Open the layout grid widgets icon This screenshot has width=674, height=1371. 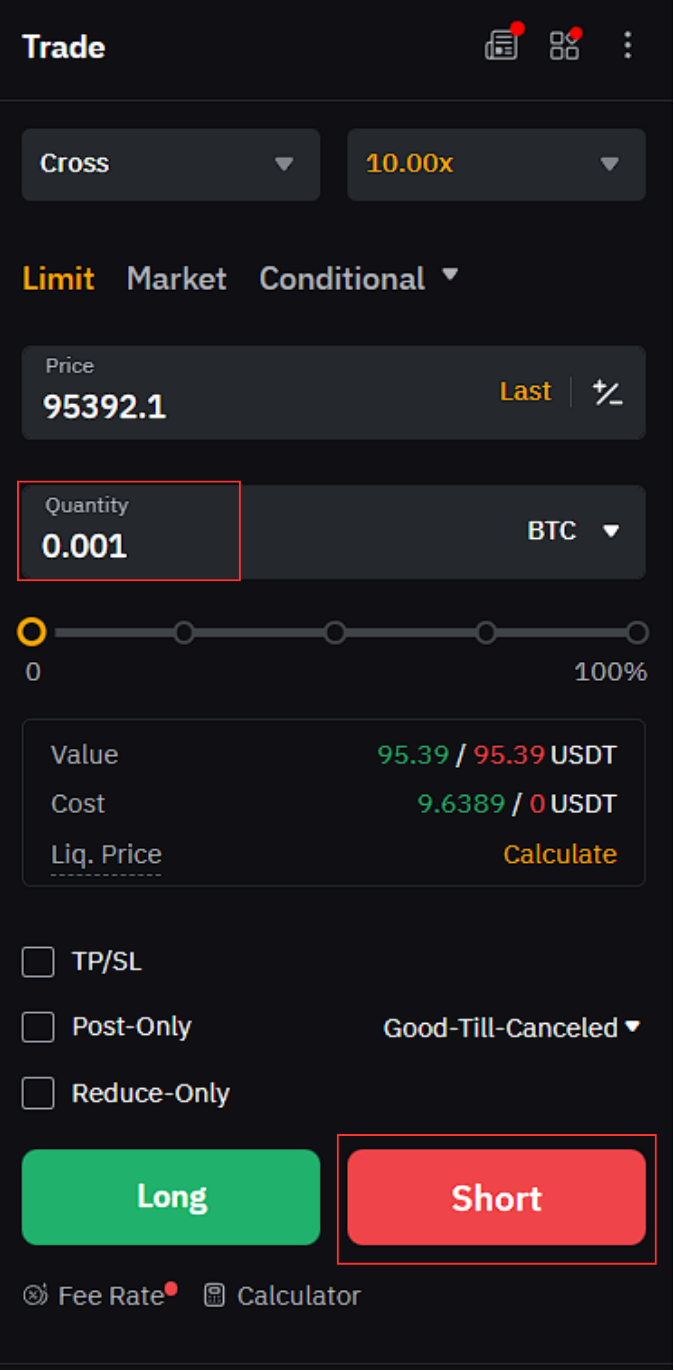pos(564,45)
